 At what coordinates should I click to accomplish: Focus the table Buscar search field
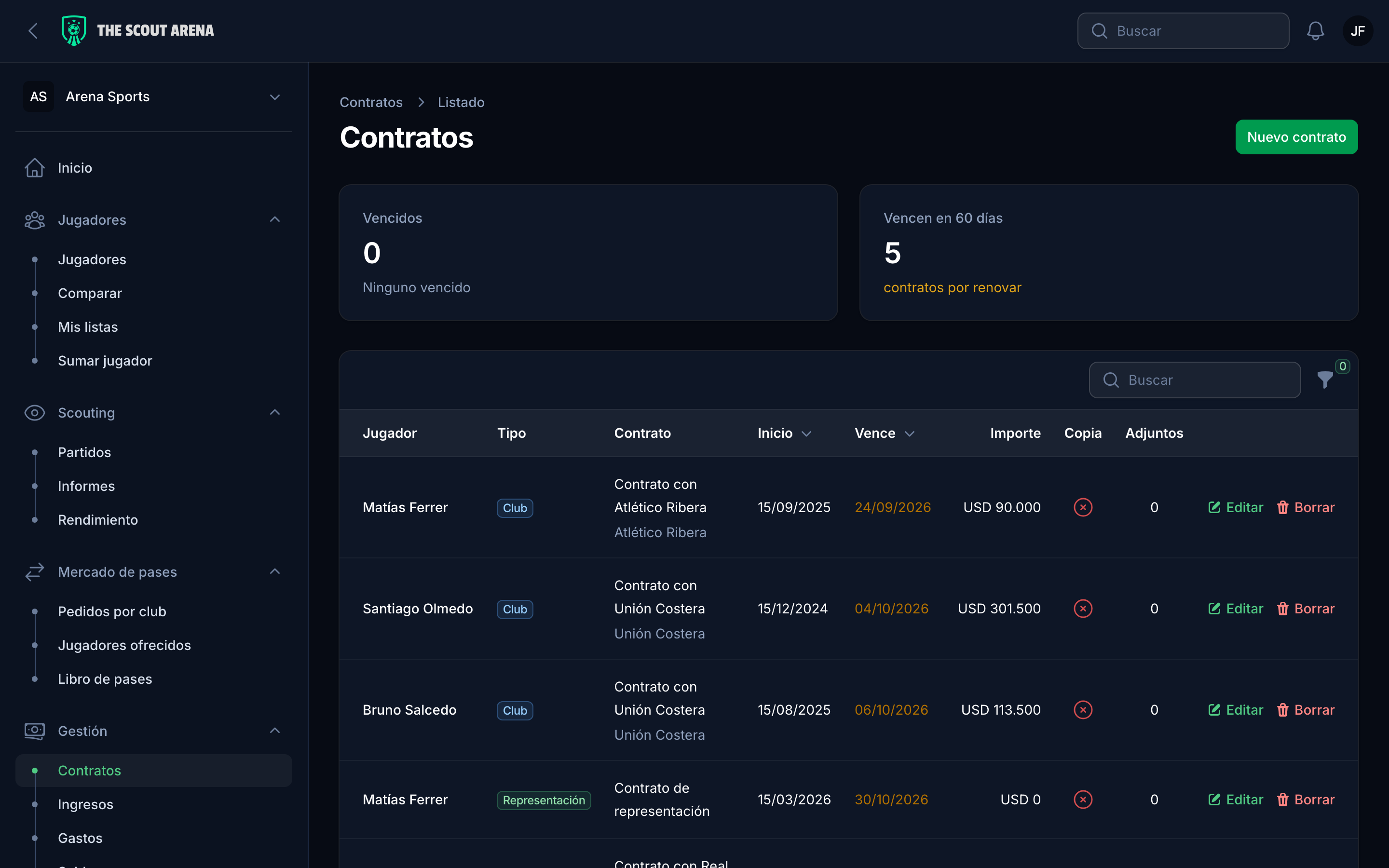point(1195,380)
